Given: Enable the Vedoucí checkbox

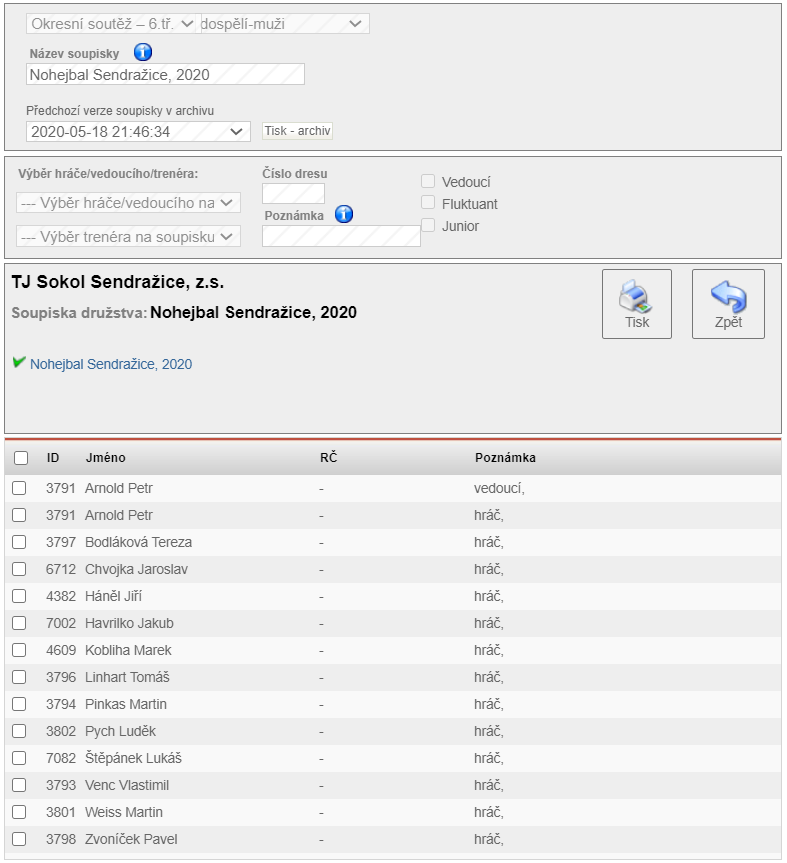Looking at the screenshot, I should [428, 182].
